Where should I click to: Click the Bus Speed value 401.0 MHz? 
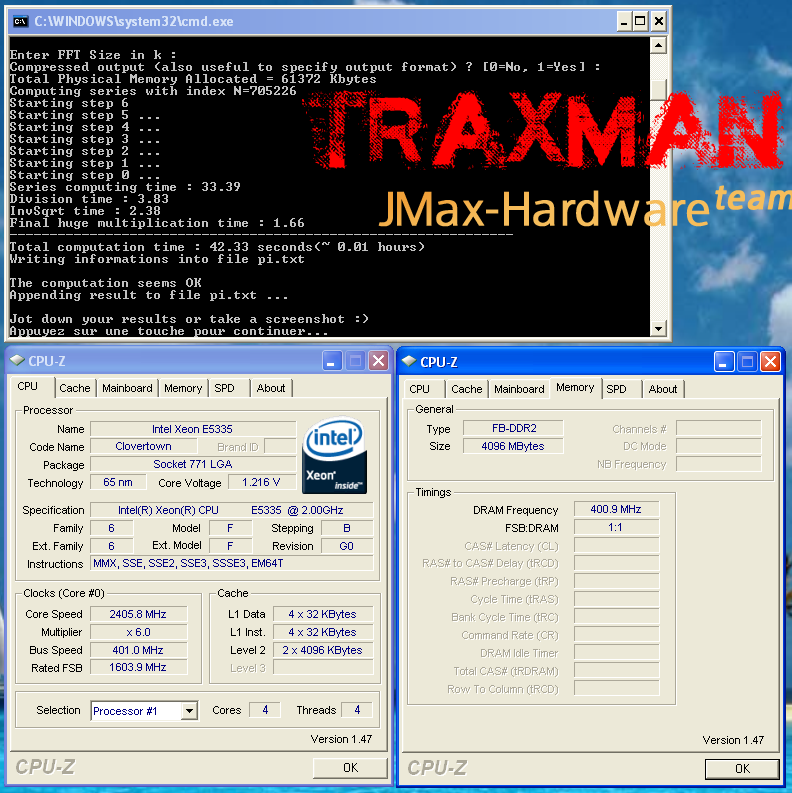coord(138,650)
